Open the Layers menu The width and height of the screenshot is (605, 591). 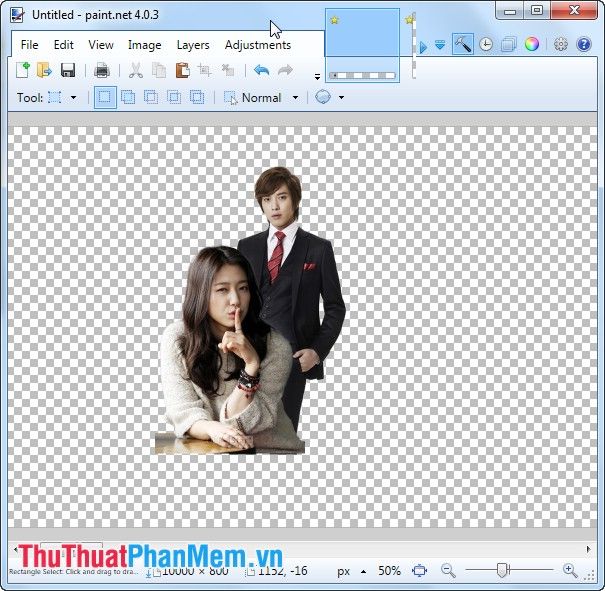pyautogui.click(x=193, y=45)
